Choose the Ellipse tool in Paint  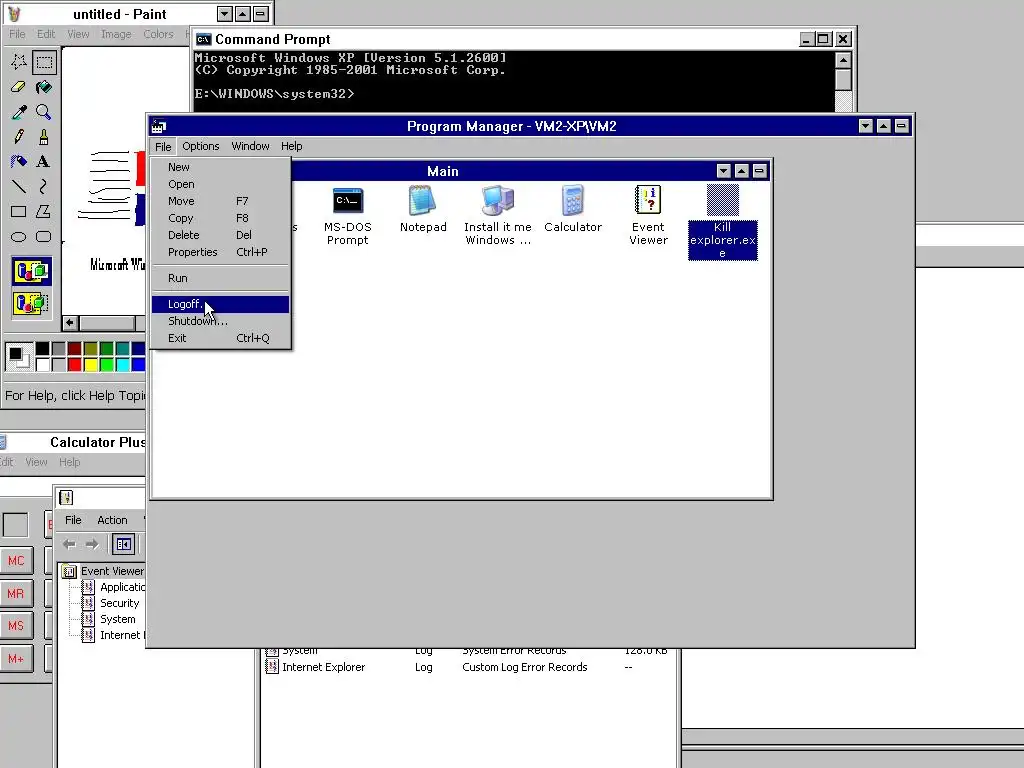[19, 236]
